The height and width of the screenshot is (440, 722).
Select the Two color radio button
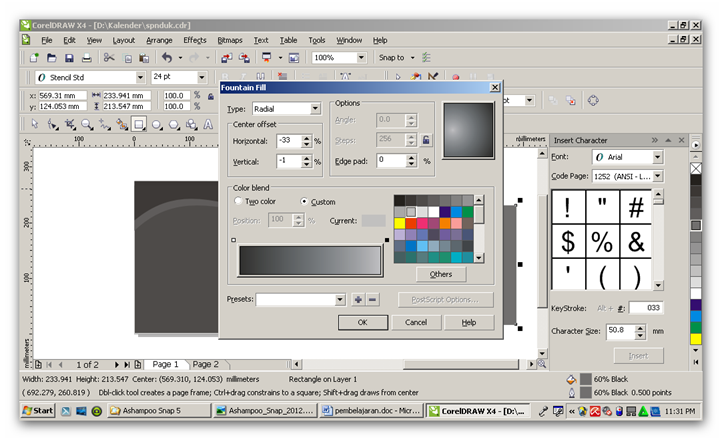point(238,201)
